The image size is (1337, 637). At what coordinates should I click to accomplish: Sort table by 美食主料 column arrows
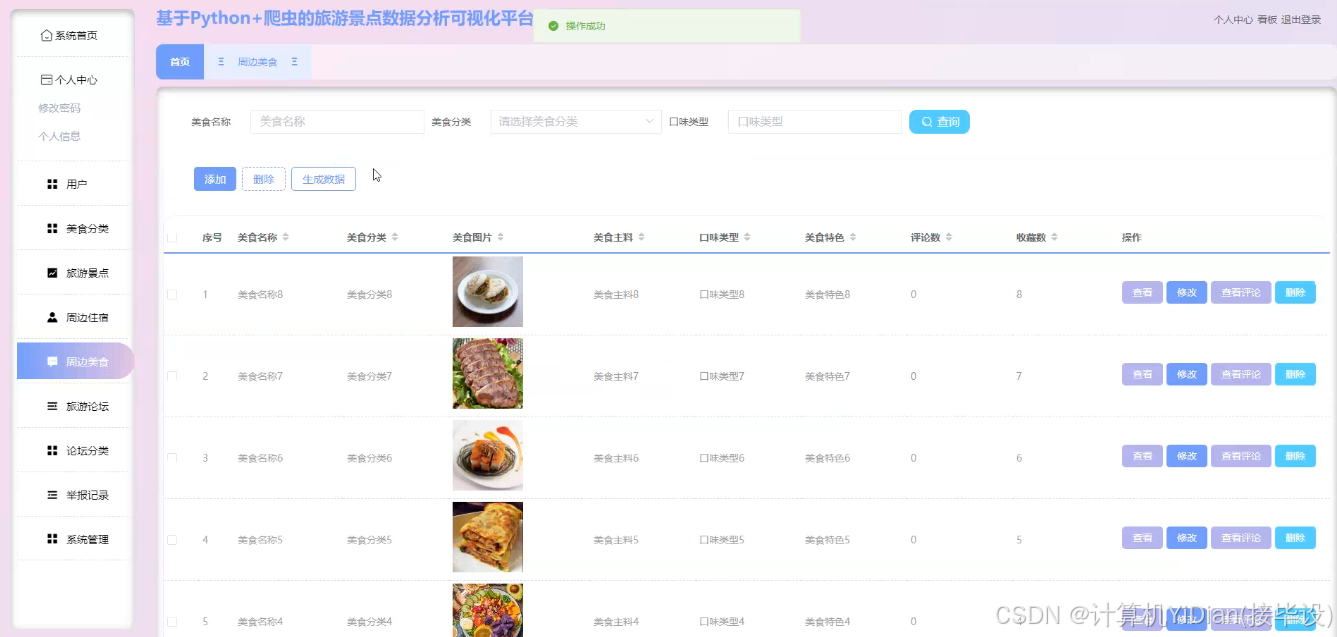642,237
